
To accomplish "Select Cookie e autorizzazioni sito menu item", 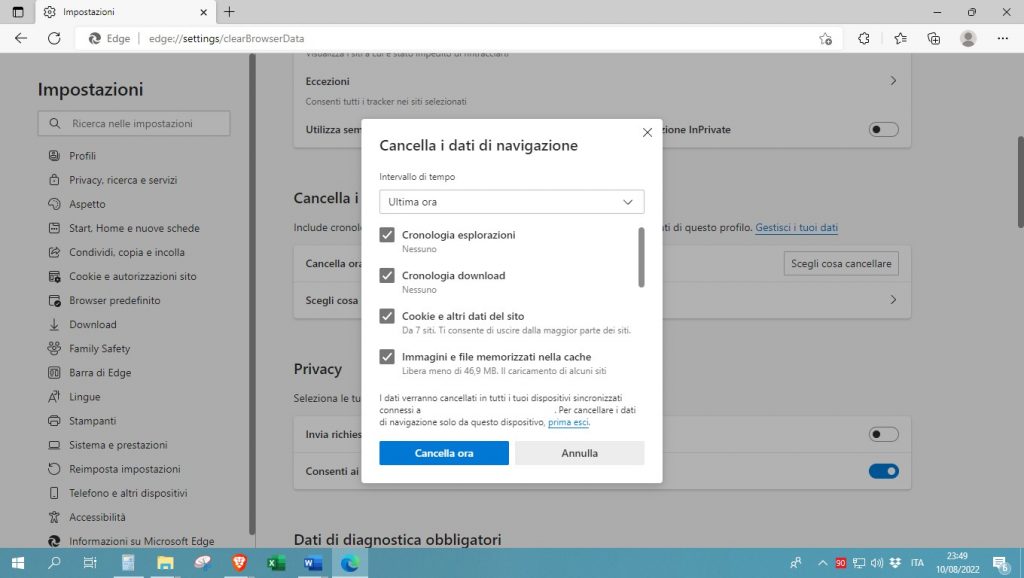I will click(132, 276).
